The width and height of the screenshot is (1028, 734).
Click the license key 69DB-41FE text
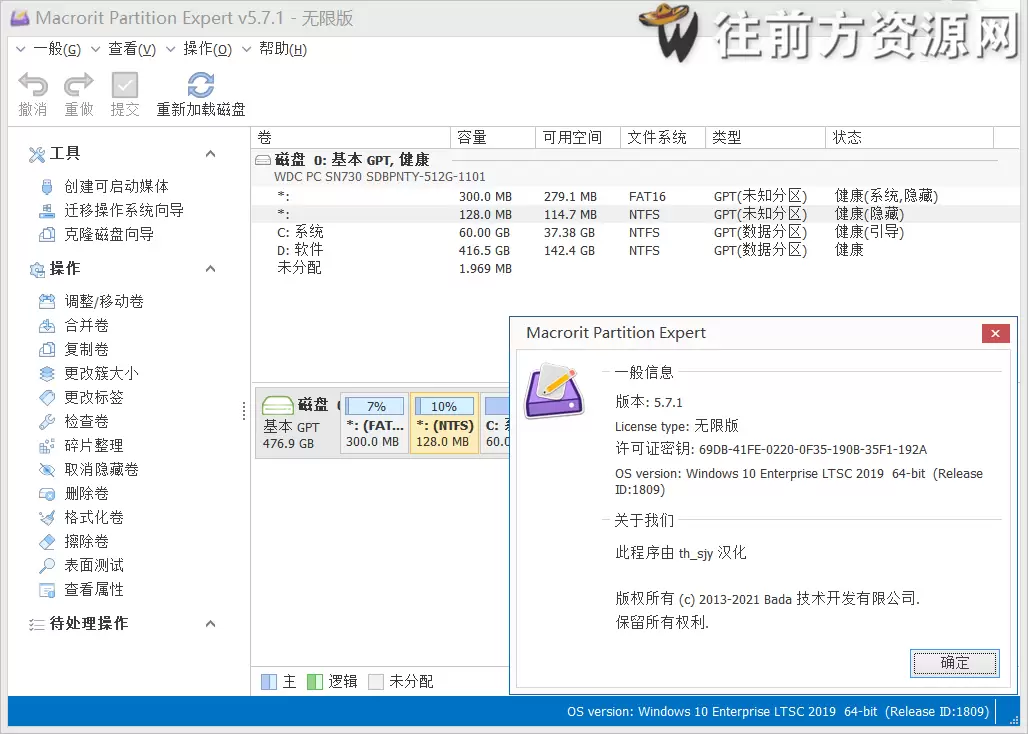(x=813, y=450)
